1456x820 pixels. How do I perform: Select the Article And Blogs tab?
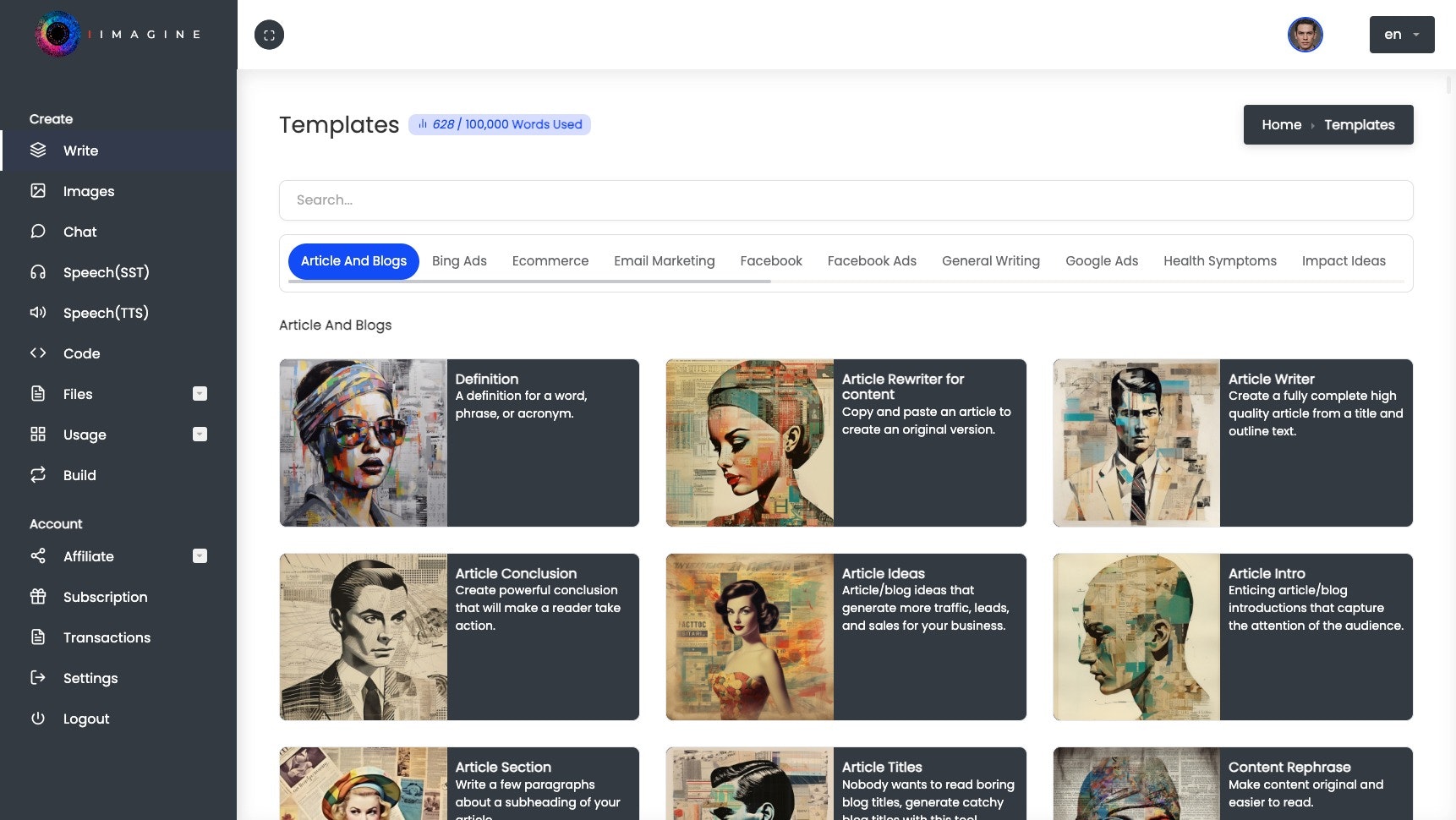click(353, 261)
